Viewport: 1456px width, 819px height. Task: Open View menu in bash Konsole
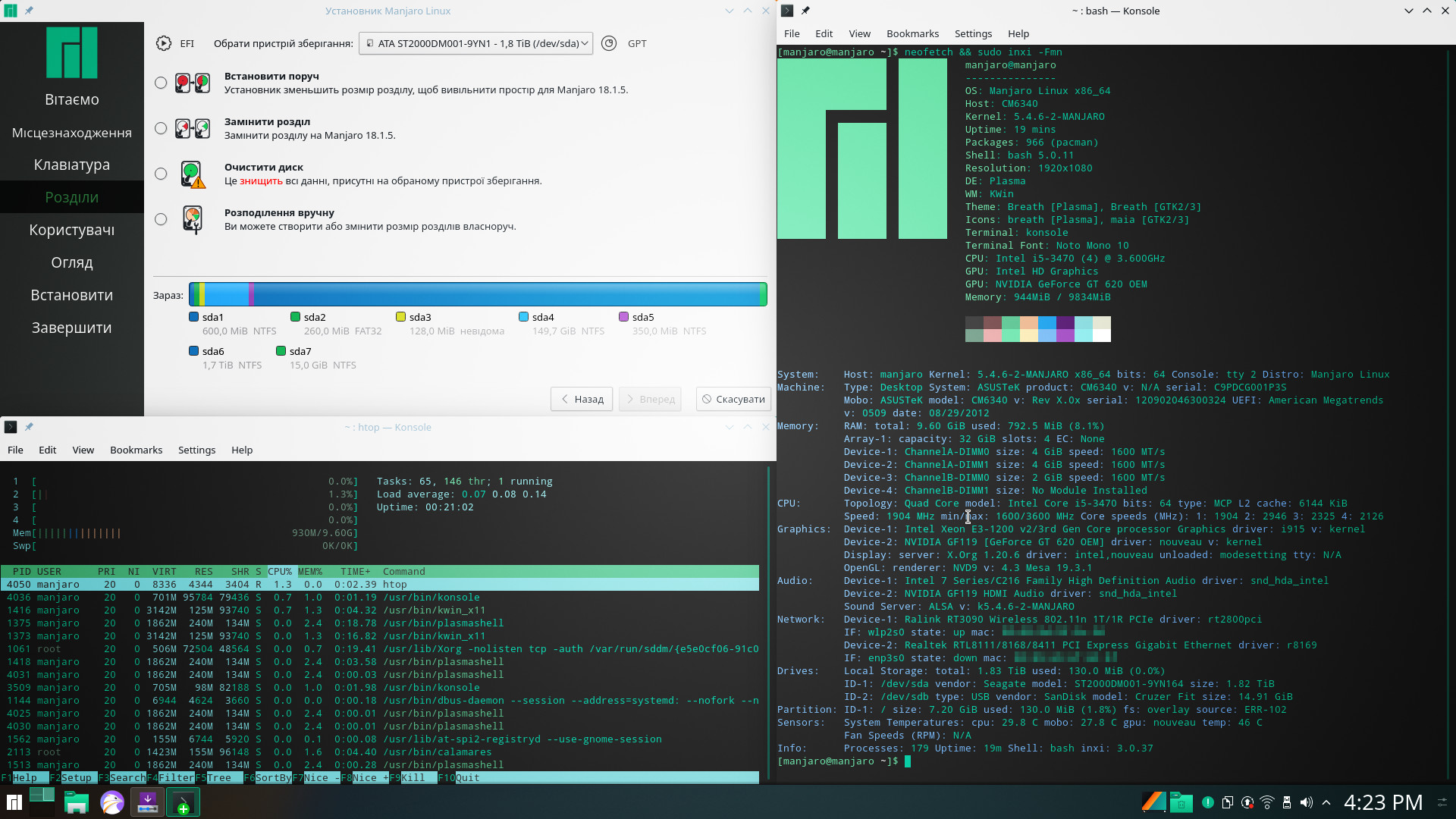pyautogui.click(x=859, y=33)
